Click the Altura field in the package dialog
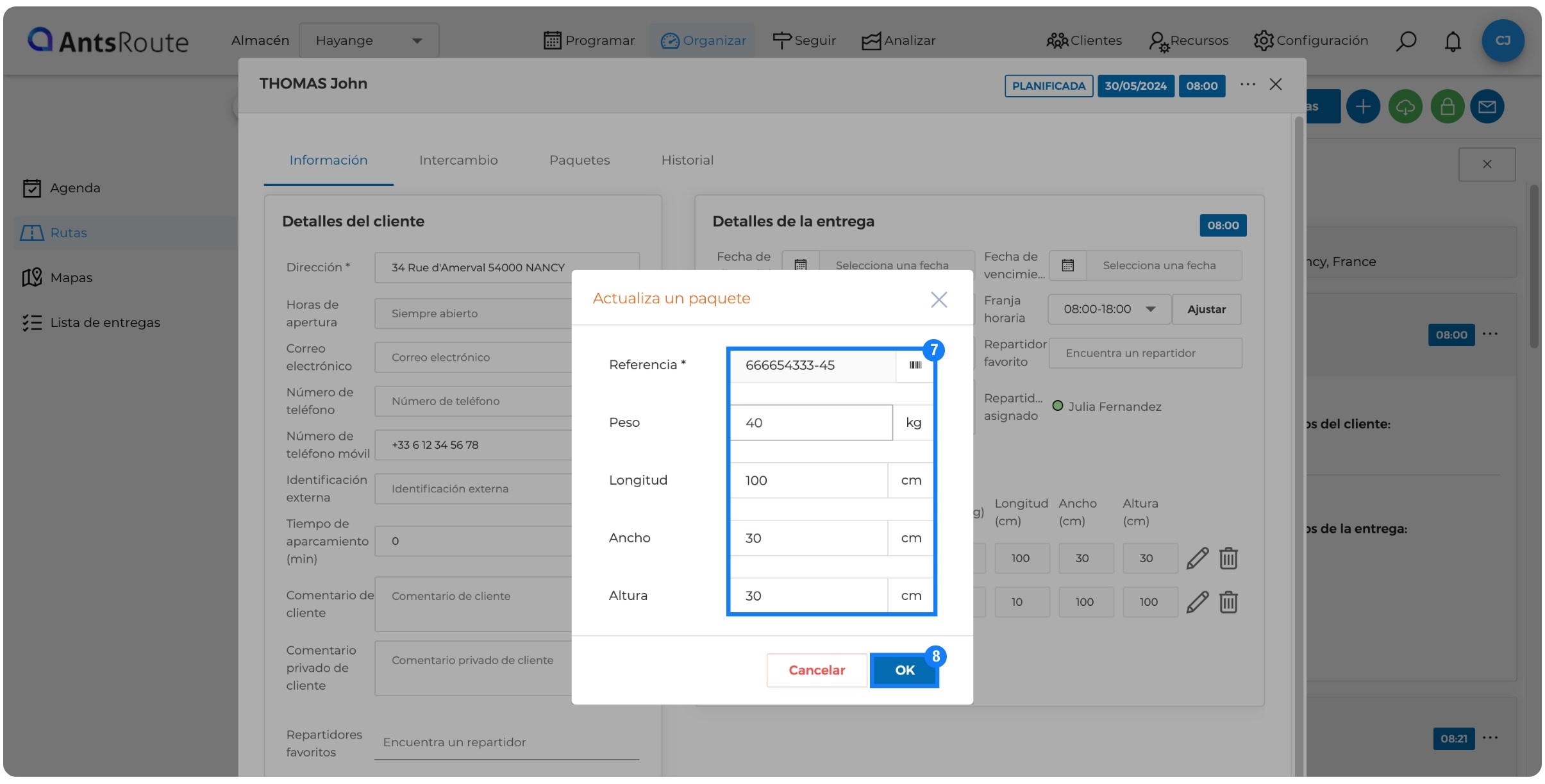Viewport: 1545px width, 784px height. 809,596
